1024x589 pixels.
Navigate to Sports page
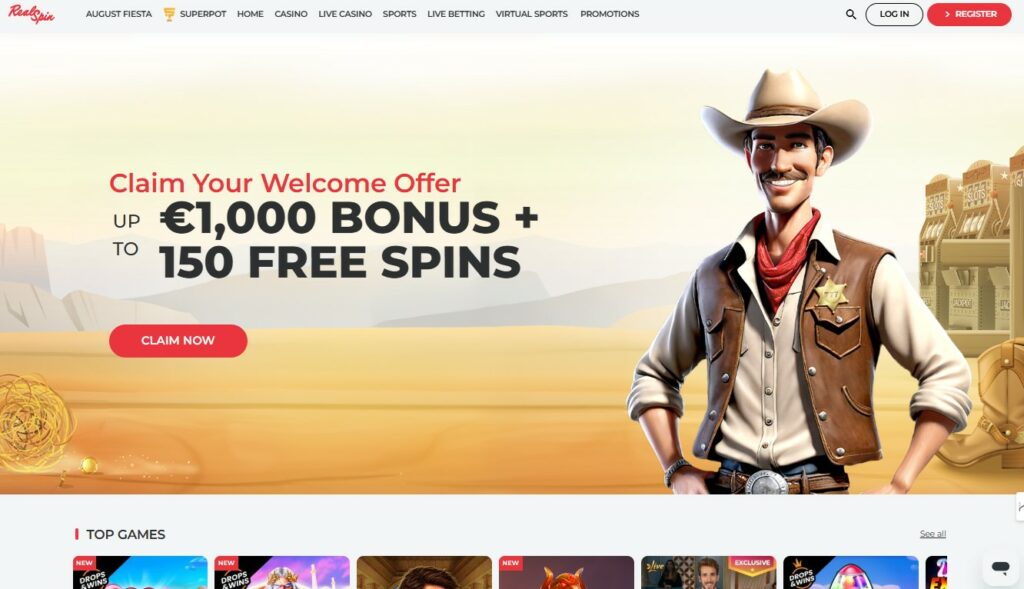tap(399, 14)
